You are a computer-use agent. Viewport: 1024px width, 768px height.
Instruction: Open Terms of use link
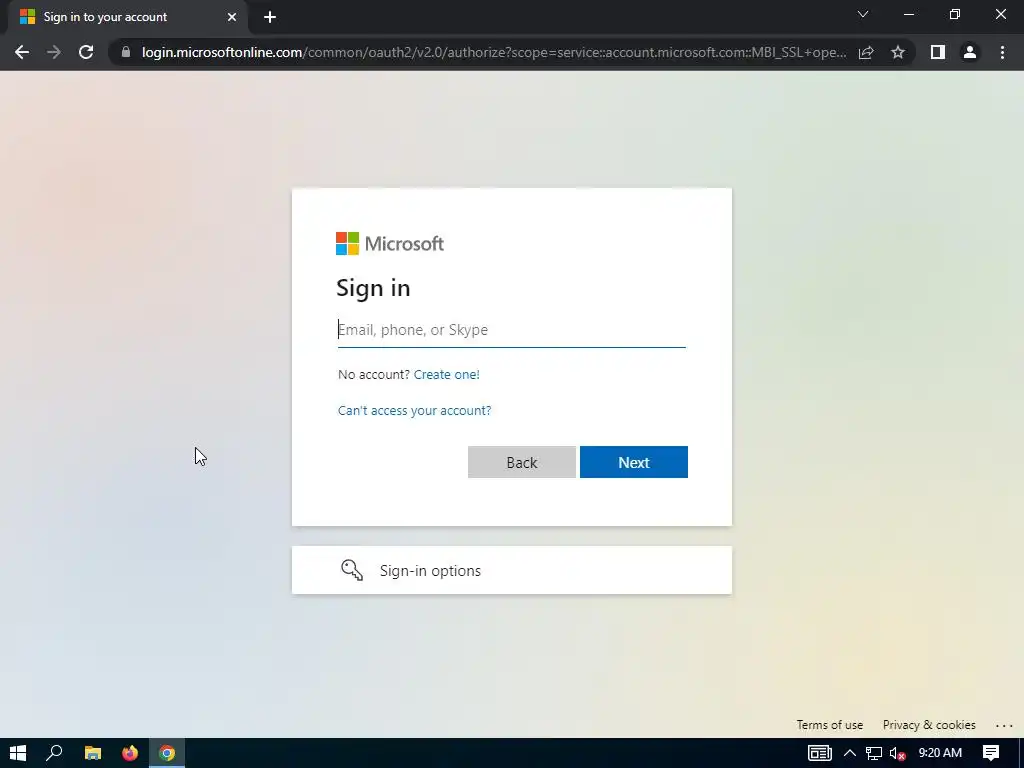(x=829, y=725)
